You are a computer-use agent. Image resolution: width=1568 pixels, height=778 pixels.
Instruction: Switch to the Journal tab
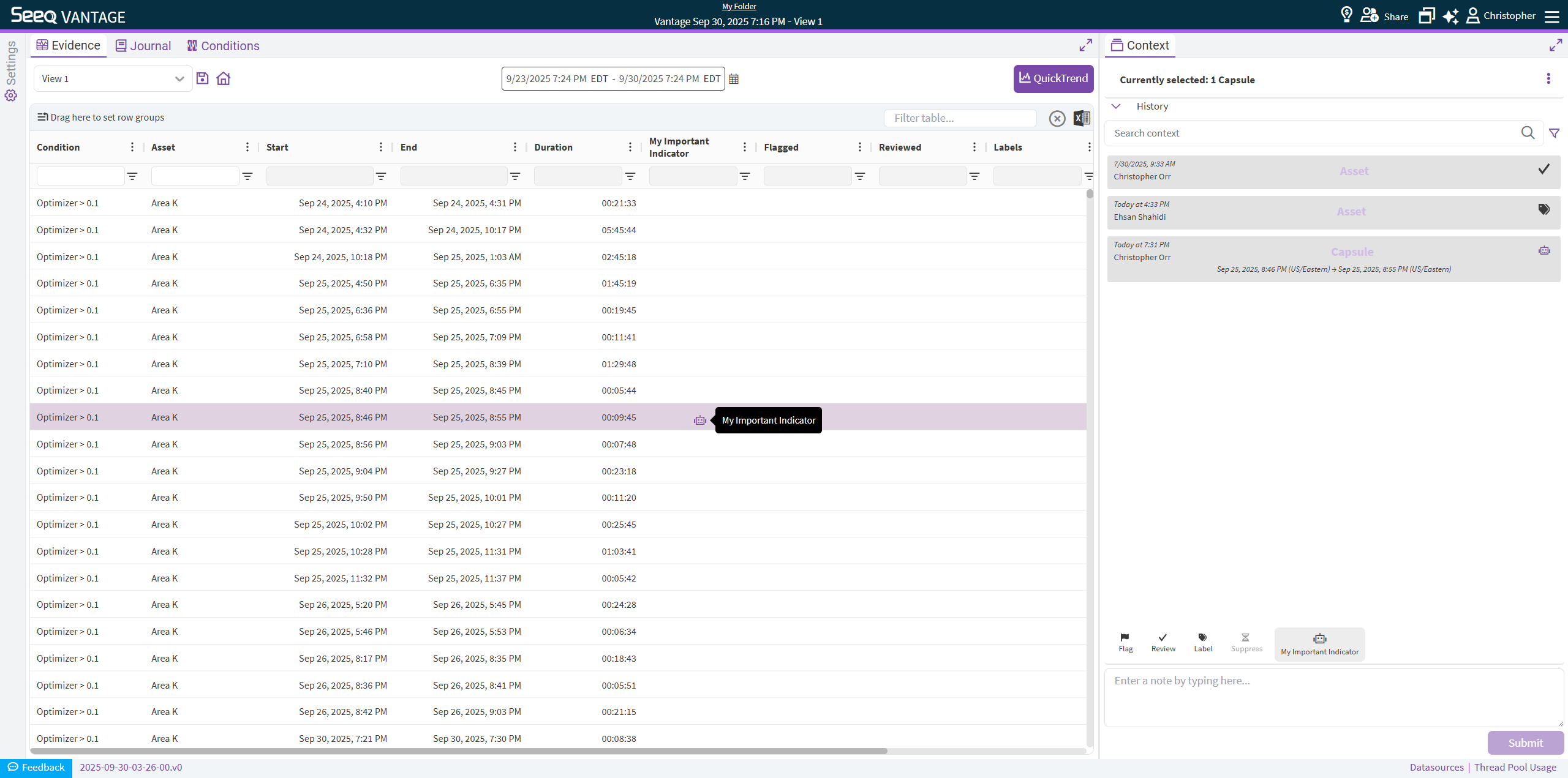point(143,46)
